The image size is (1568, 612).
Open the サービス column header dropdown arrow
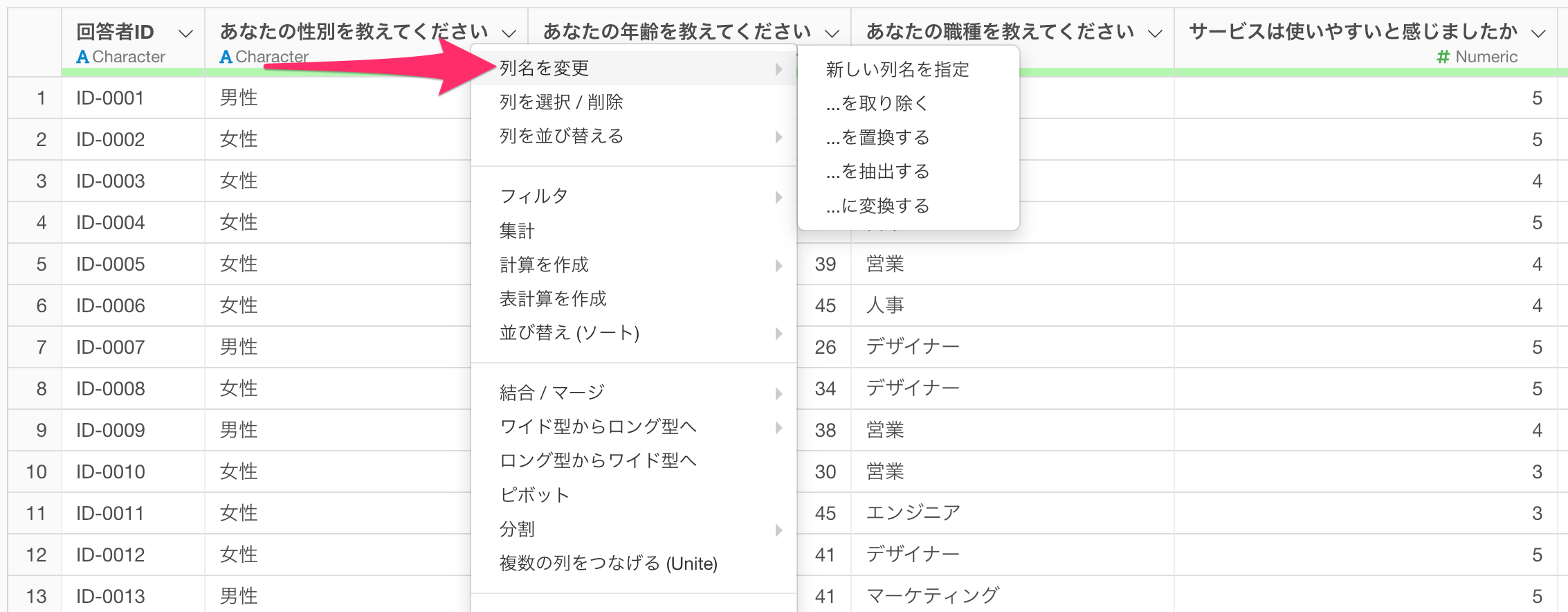pos(1538,33)
